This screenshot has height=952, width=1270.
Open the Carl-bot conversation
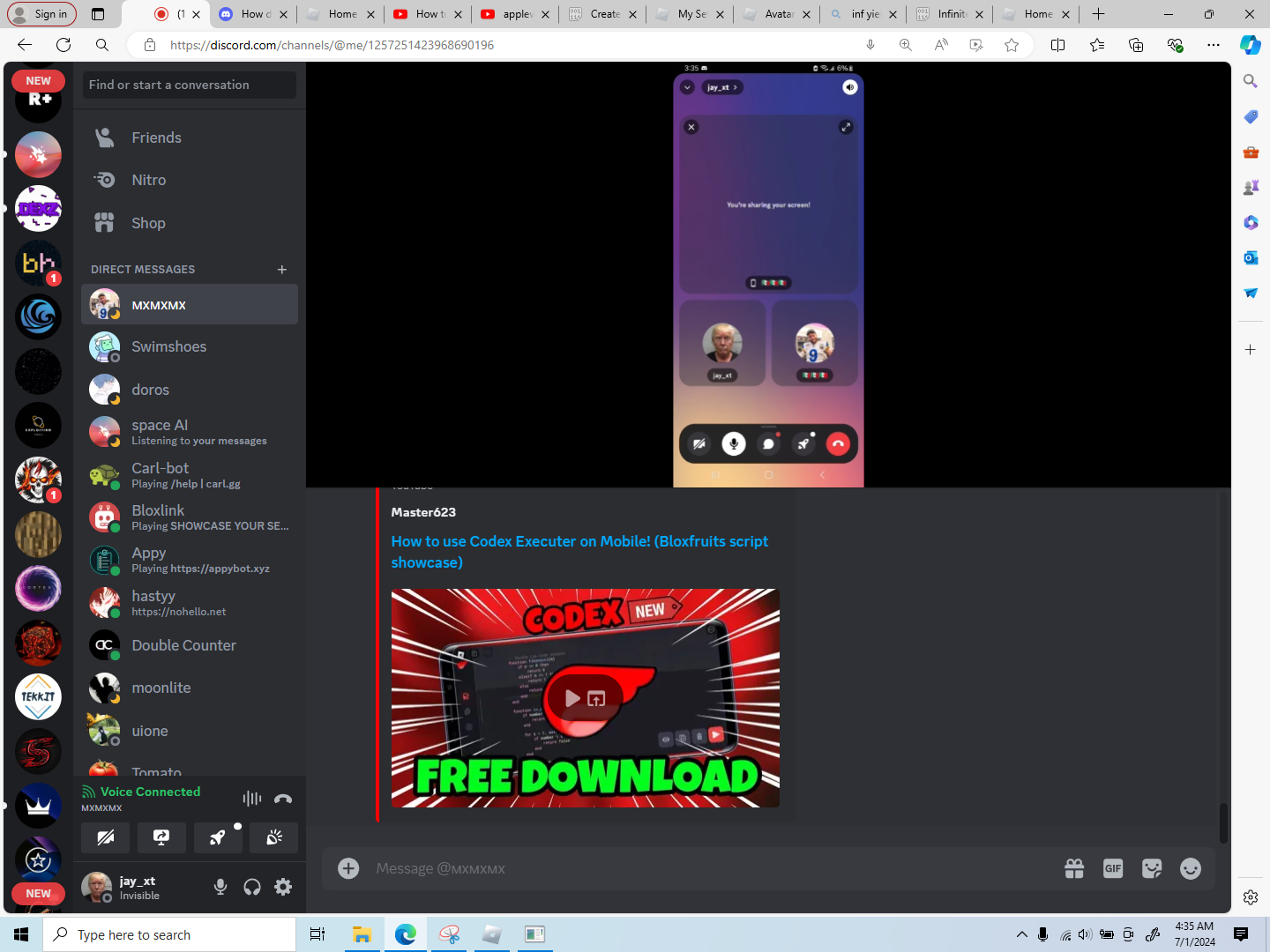point(190,474)
